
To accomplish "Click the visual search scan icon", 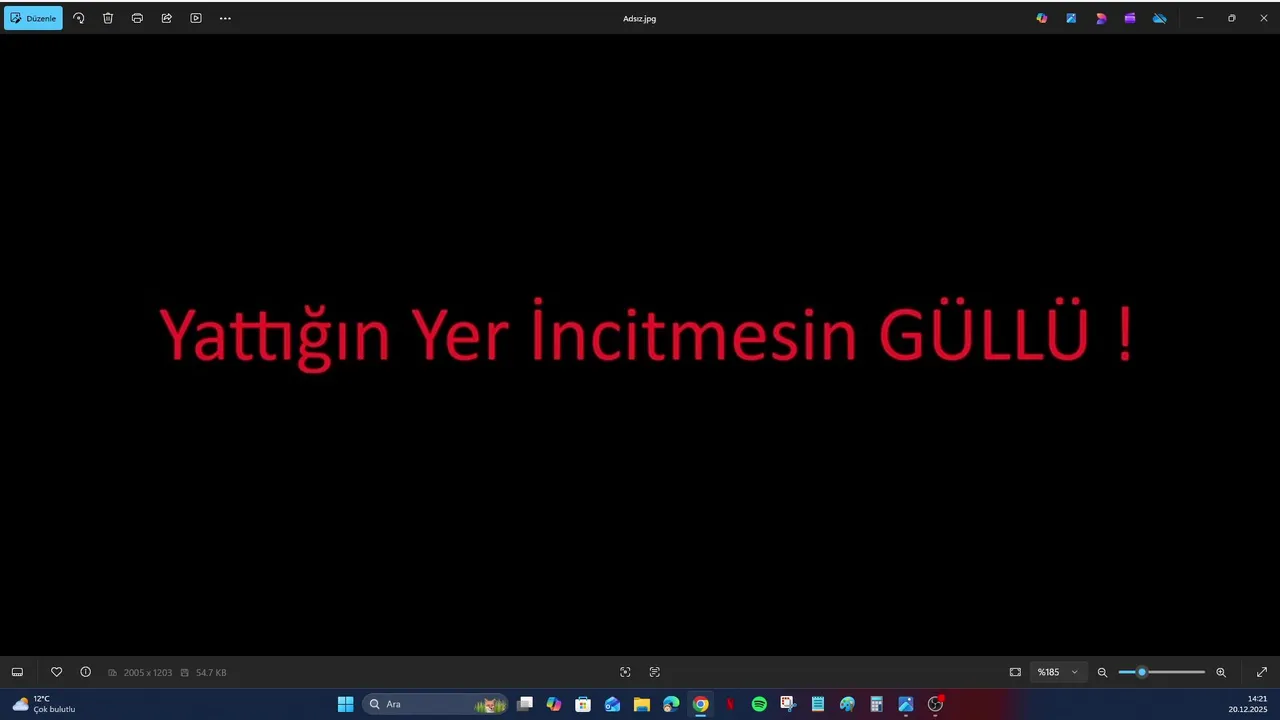I will [625, 672].
